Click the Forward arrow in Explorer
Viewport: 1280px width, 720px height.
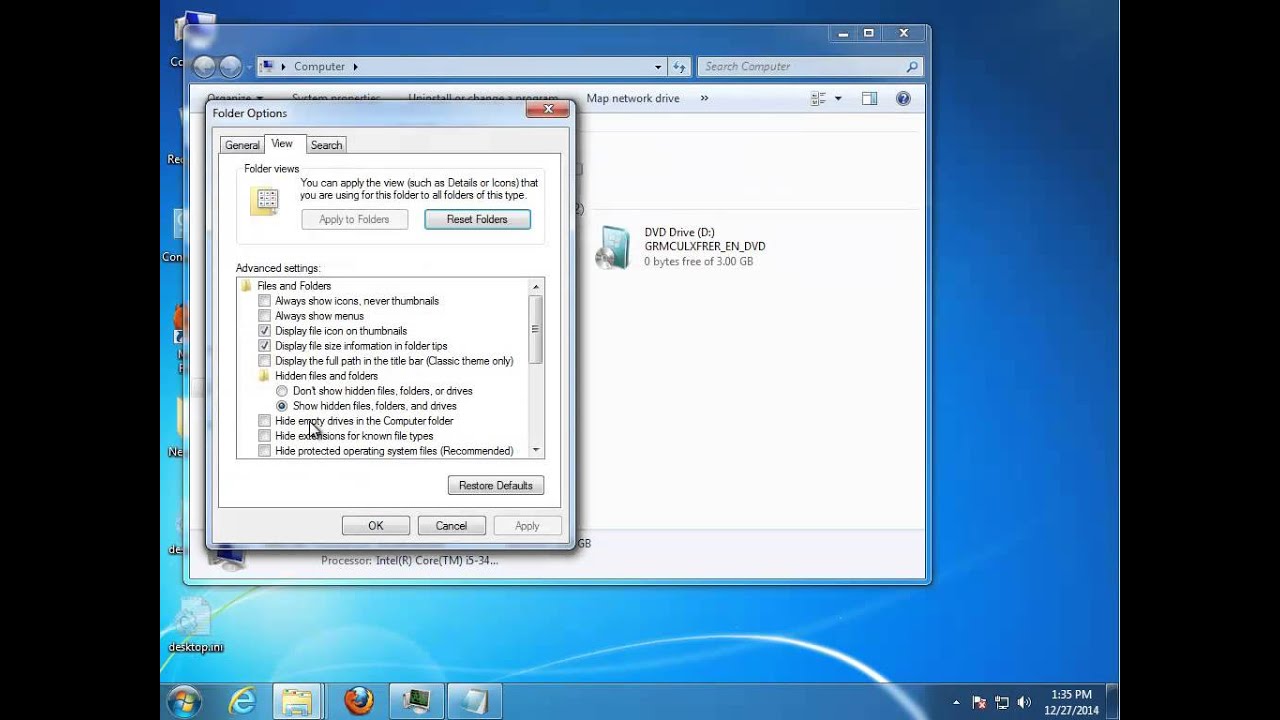(230, 67)
